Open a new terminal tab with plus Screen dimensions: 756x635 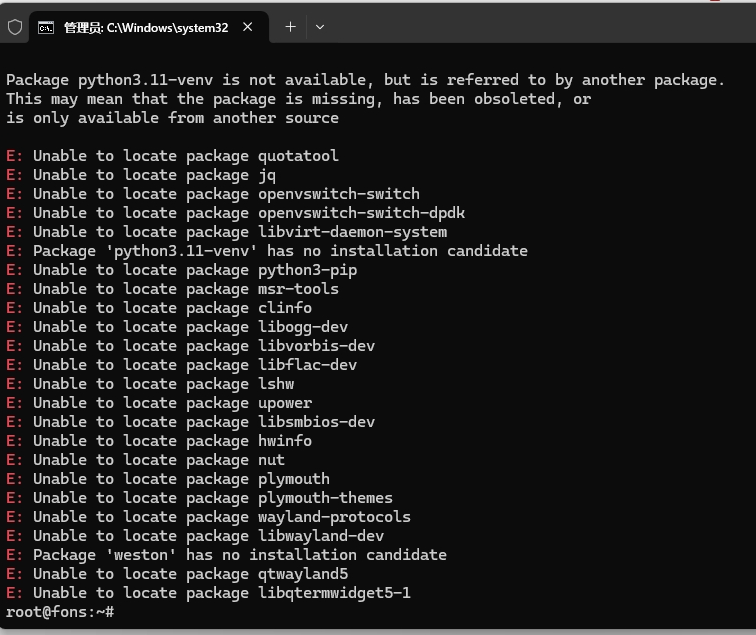(x=290, y=27)
